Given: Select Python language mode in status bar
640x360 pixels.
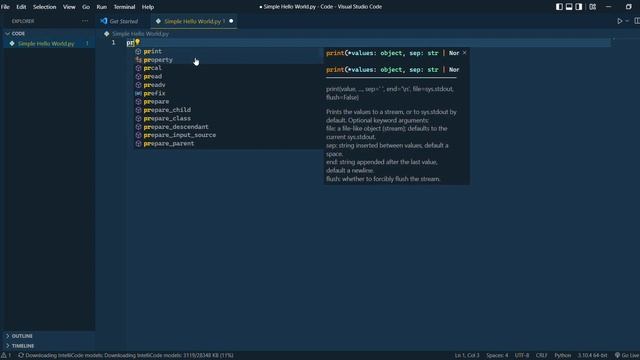Looking at the screenshot, I should (562, 356).
